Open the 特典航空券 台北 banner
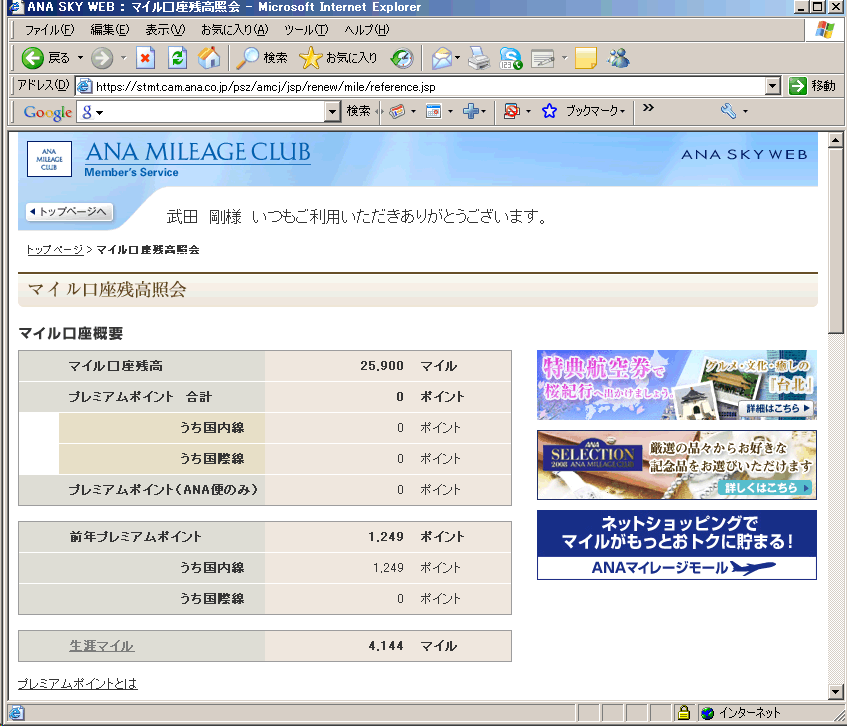The image size is (847, 726). pos(676,385)
